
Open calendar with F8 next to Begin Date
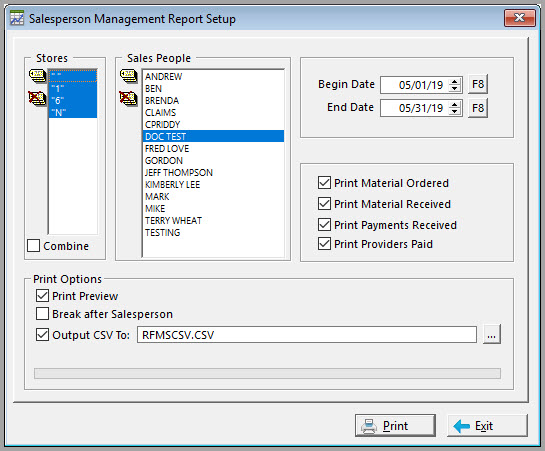tap(478, 84)
